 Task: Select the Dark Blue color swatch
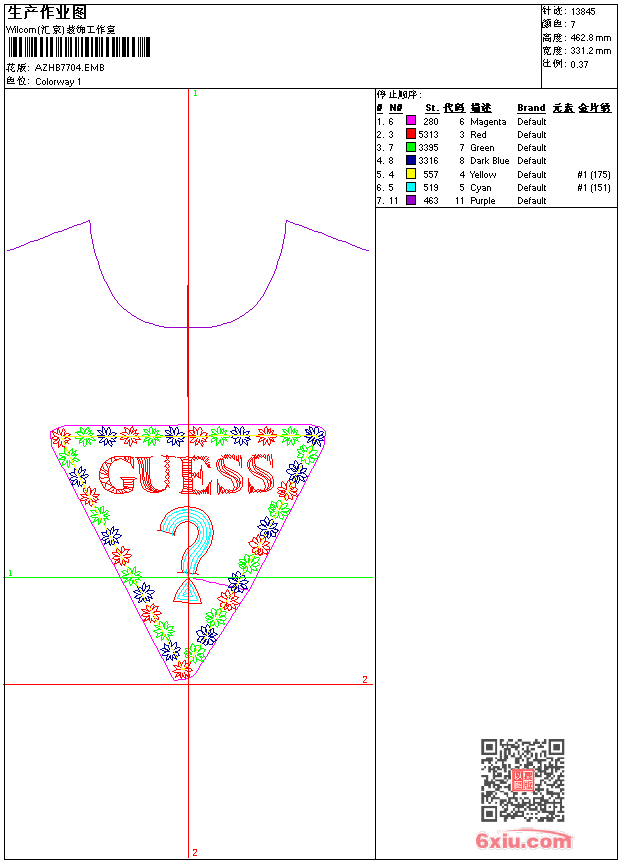[x=410, y=160]
